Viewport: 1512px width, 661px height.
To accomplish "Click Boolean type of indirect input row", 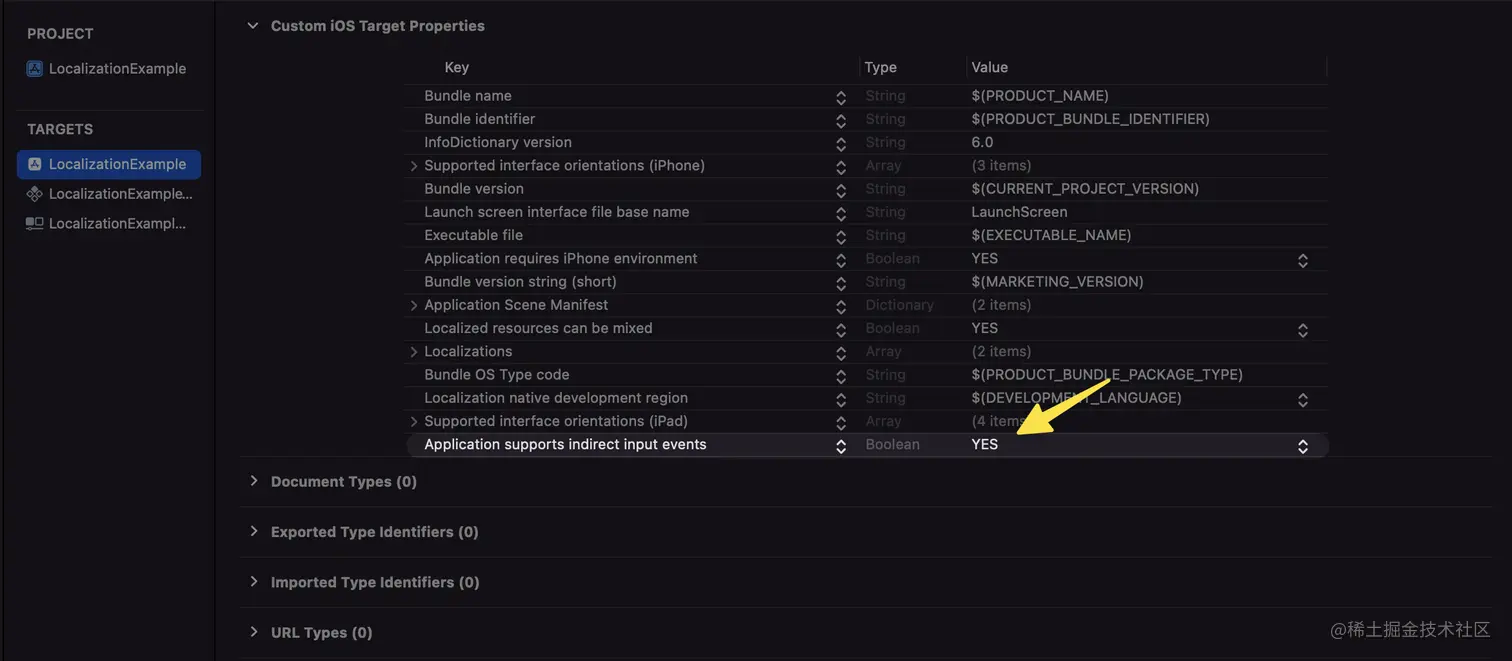I will click(x=892, y=444).
